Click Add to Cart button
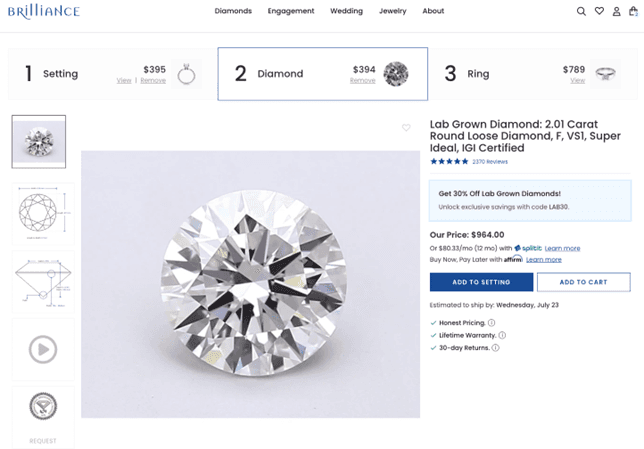This screenshot has height=449, width=644. click(584, 282)
